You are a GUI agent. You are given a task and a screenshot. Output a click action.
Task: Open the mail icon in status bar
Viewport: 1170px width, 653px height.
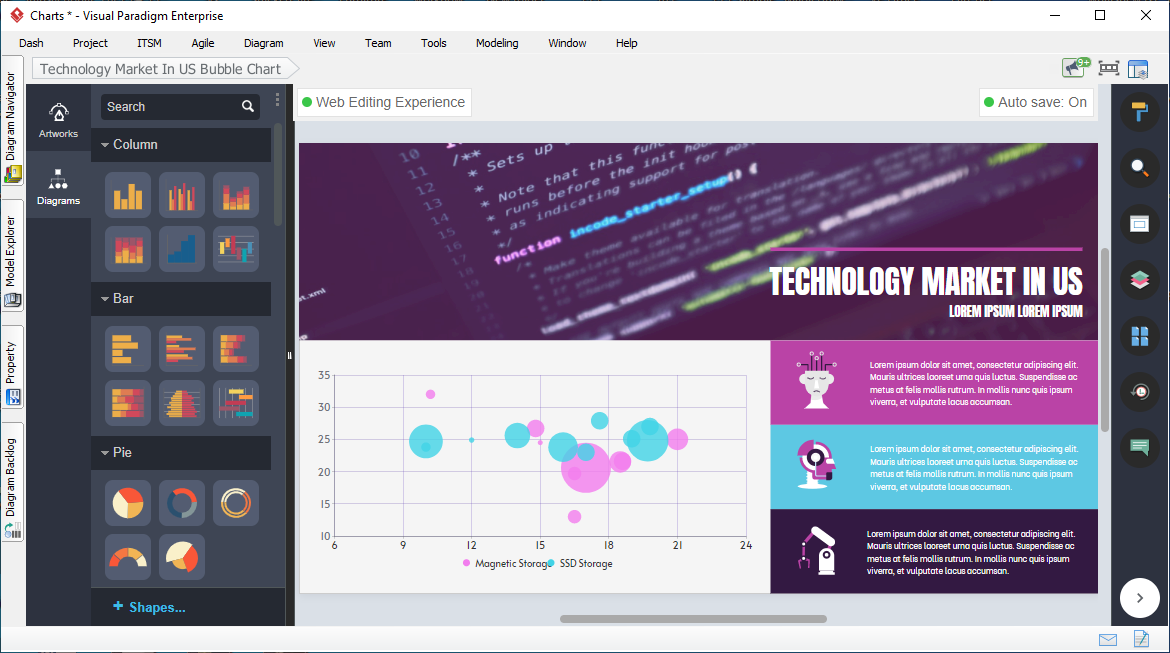1108,640
